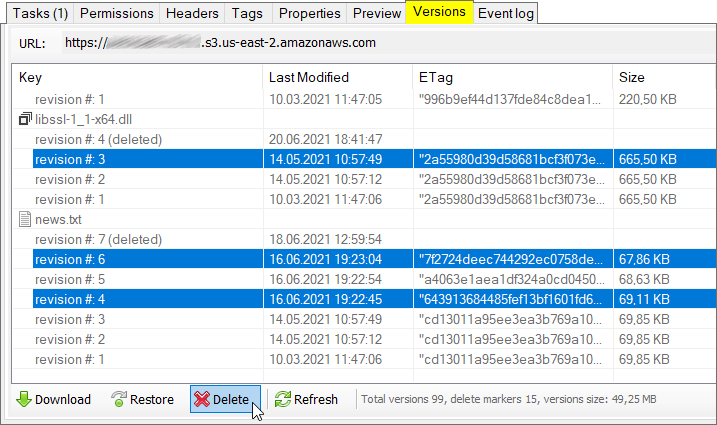
Task: Click the ETag starting with 996b9ef44d137
Action: click(510, 99)
